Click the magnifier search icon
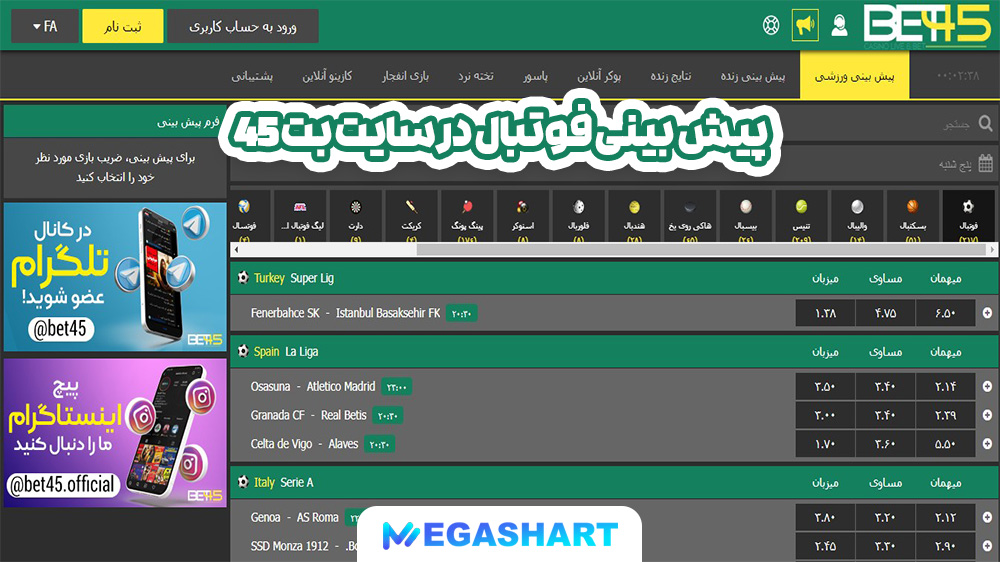The width and height of the screenshot is (1000, 562). click(x=985, y=123)
